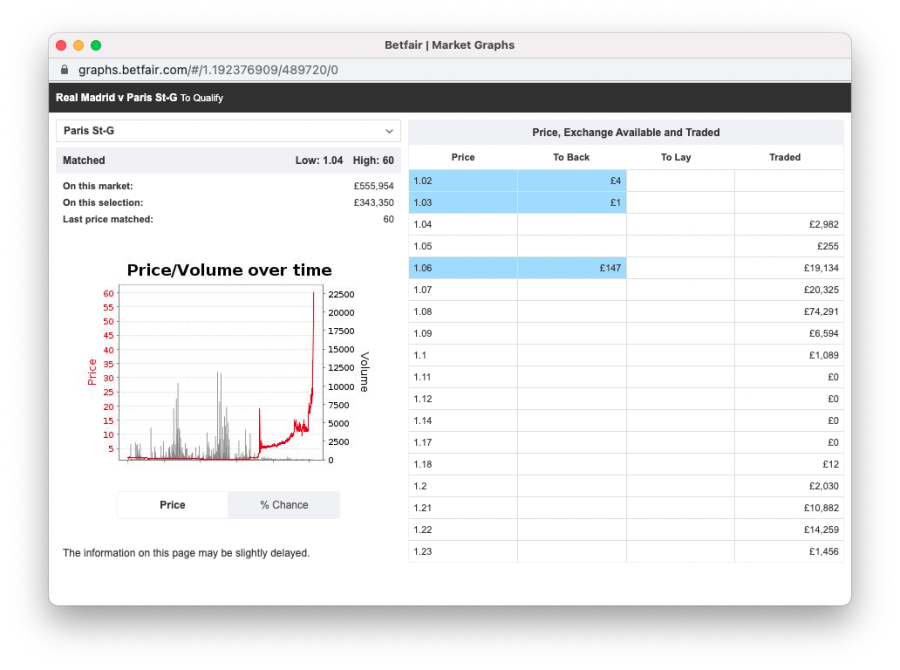Select the 1.09 price row label

(422, 334)
